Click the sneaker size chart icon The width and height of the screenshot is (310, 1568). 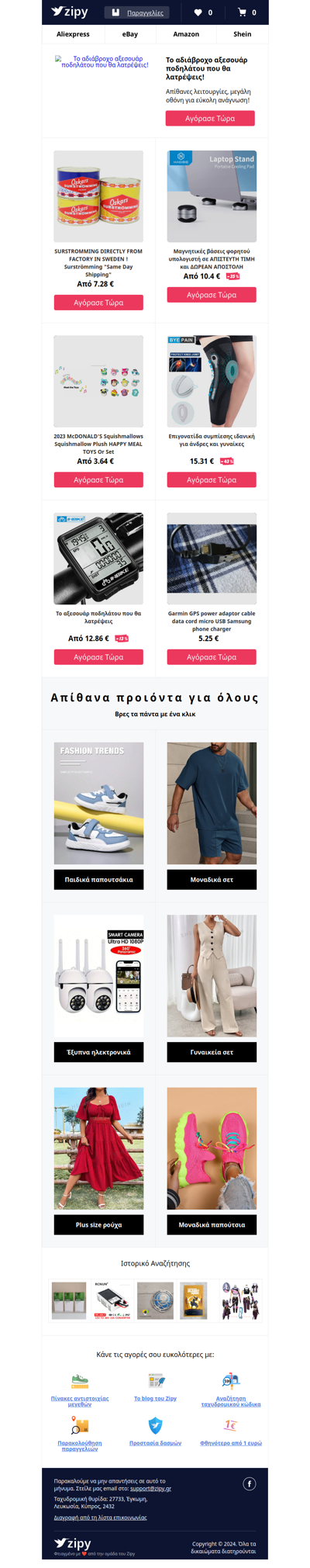point(80,1382)
